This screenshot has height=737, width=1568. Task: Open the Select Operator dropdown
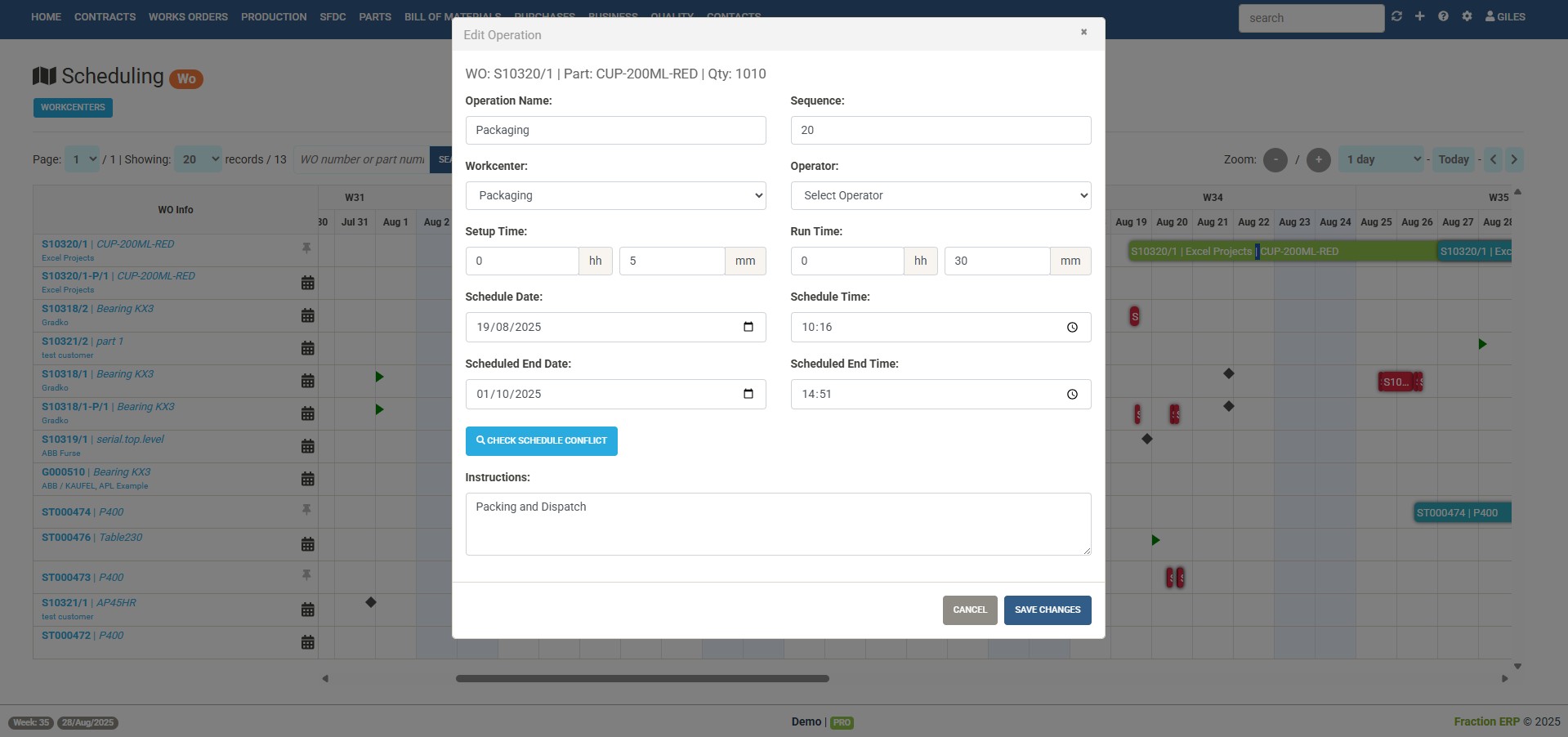(x=940, y=195)
